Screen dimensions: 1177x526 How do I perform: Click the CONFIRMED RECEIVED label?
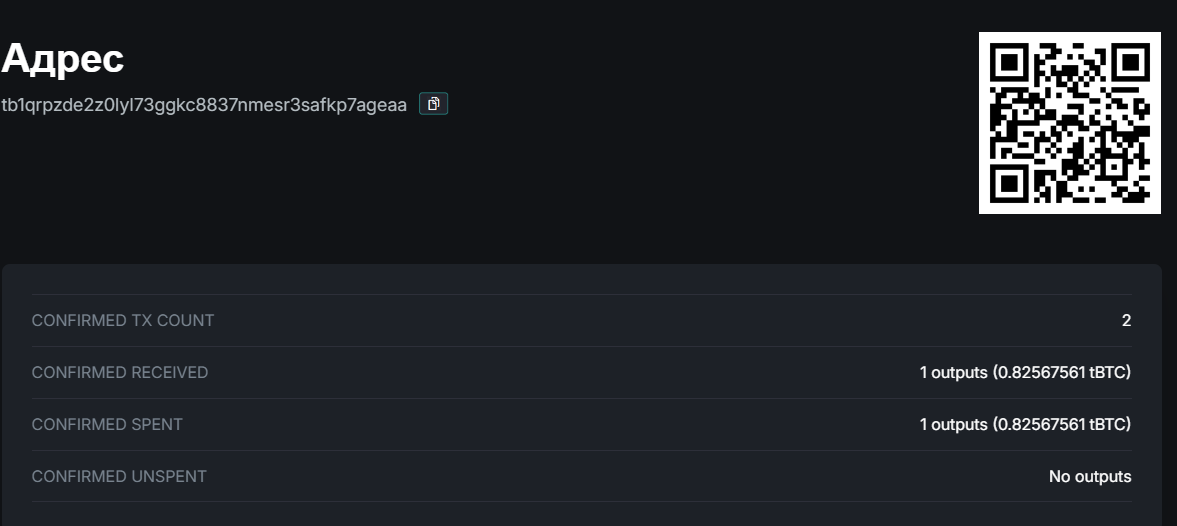[119, 372]
